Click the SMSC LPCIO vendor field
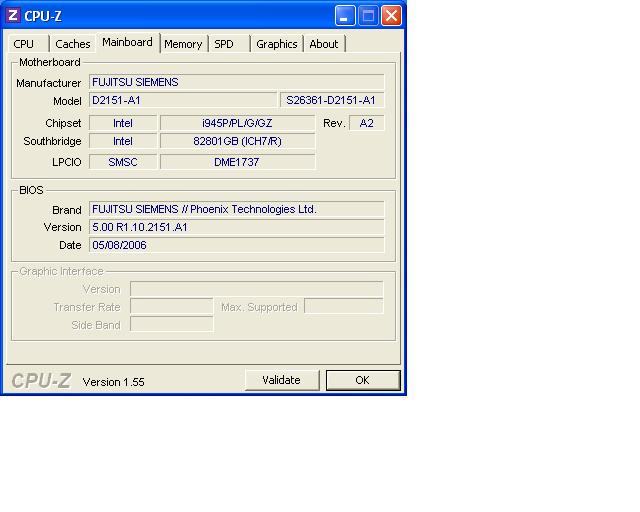 [x=123, y=162]
